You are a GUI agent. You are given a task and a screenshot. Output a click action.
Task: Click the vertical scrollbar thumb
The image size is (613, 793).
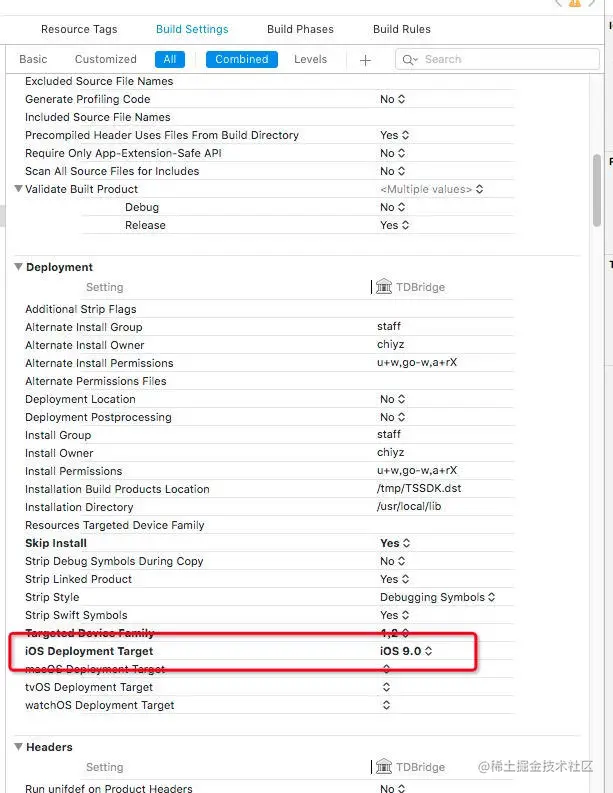[x=597, y=190]
